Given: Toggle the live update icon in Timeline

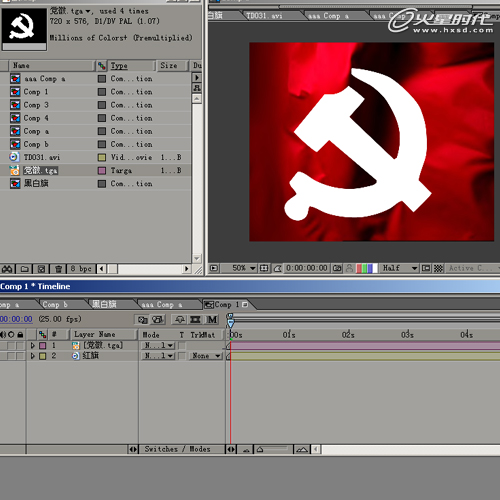Looking at the screenshot, I should (143, 320).
